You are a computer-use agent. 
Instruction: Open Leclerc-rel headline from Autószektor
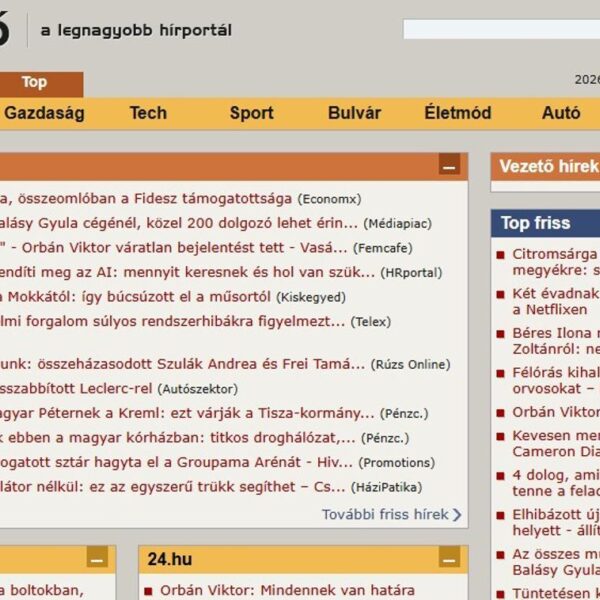(x=76, y=389)
